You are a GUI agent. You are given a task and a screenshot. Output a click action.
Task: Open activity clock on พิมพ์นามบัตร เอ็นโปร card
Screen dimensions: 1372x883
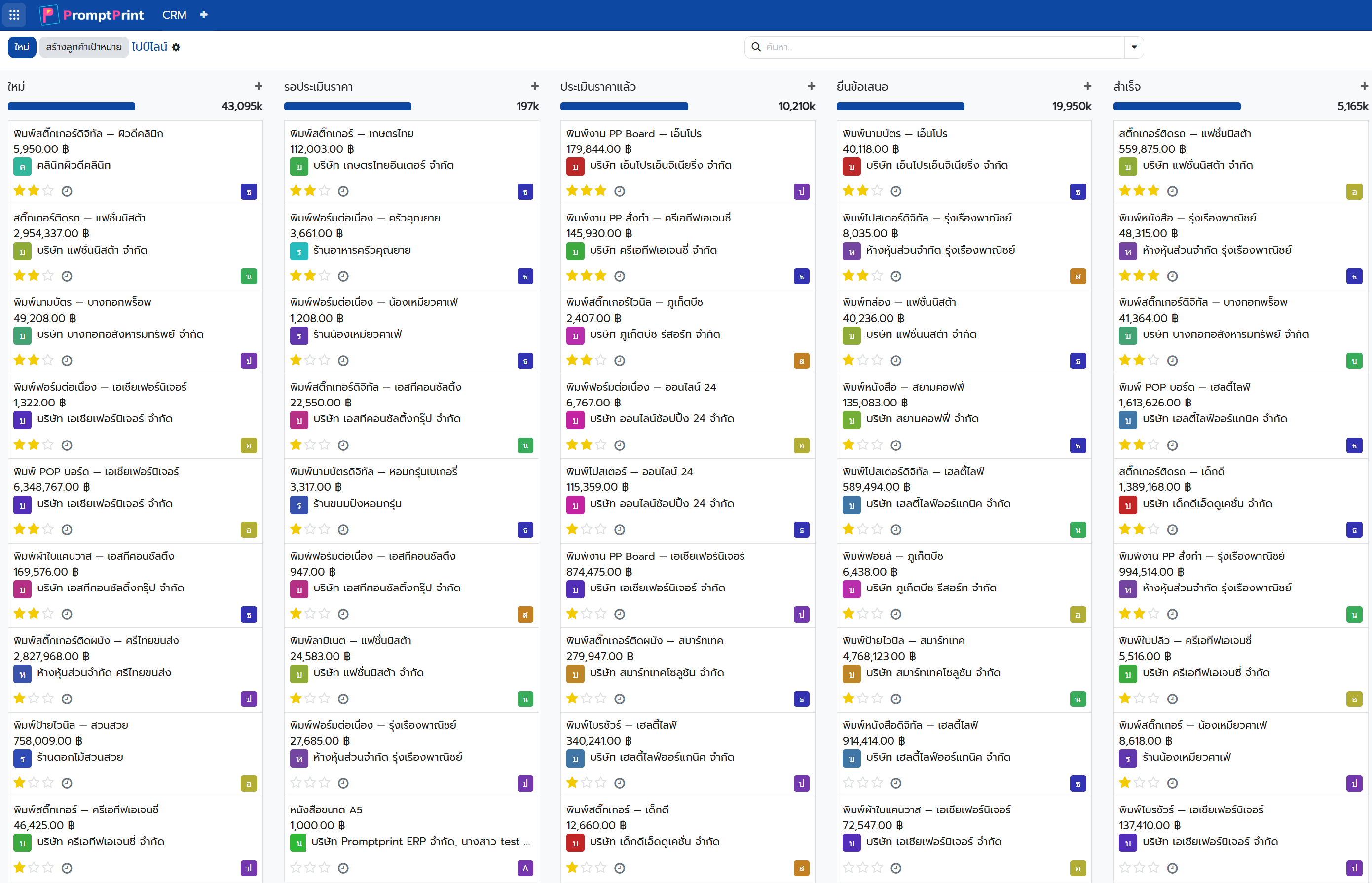[896, 191]
